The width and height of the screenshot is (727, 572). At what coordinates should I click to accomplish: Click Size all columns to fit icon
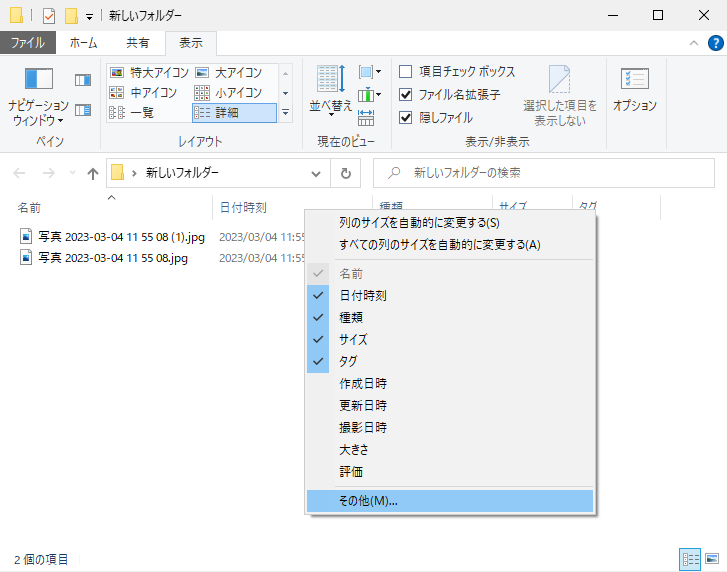point(366,118)
